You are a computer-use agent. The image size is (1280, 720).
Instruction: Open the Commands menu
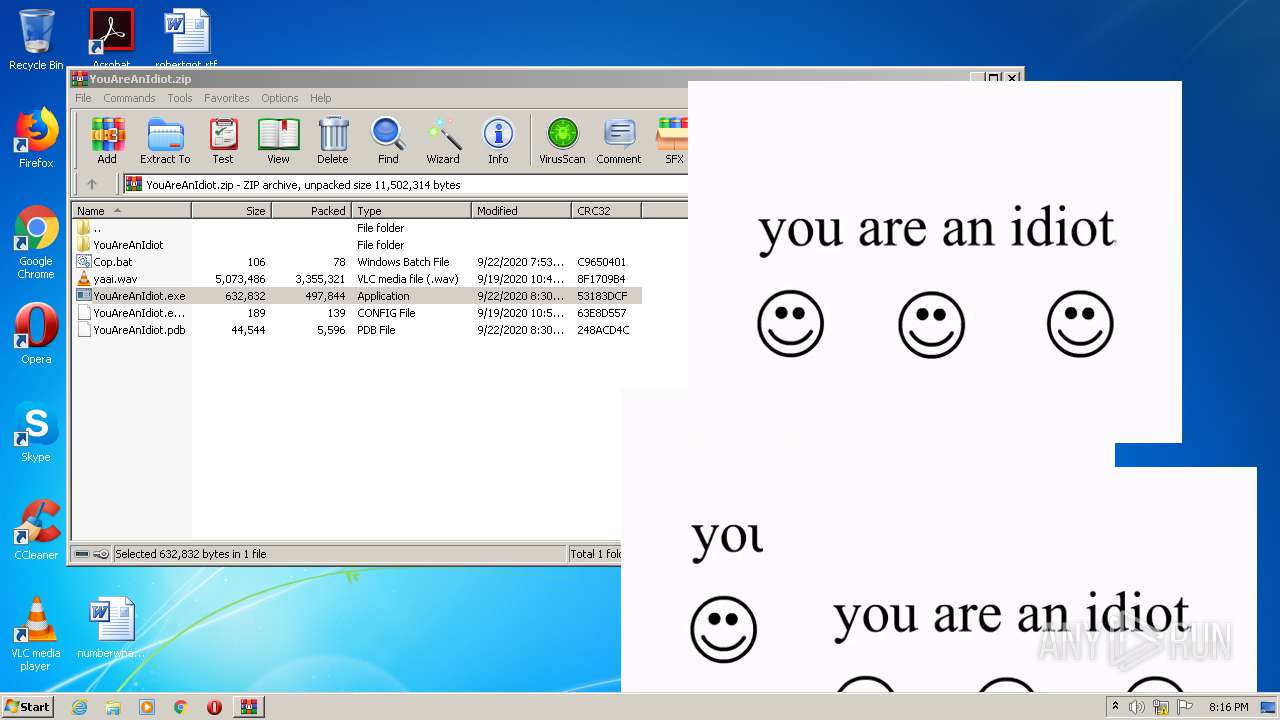coord(129,98)
